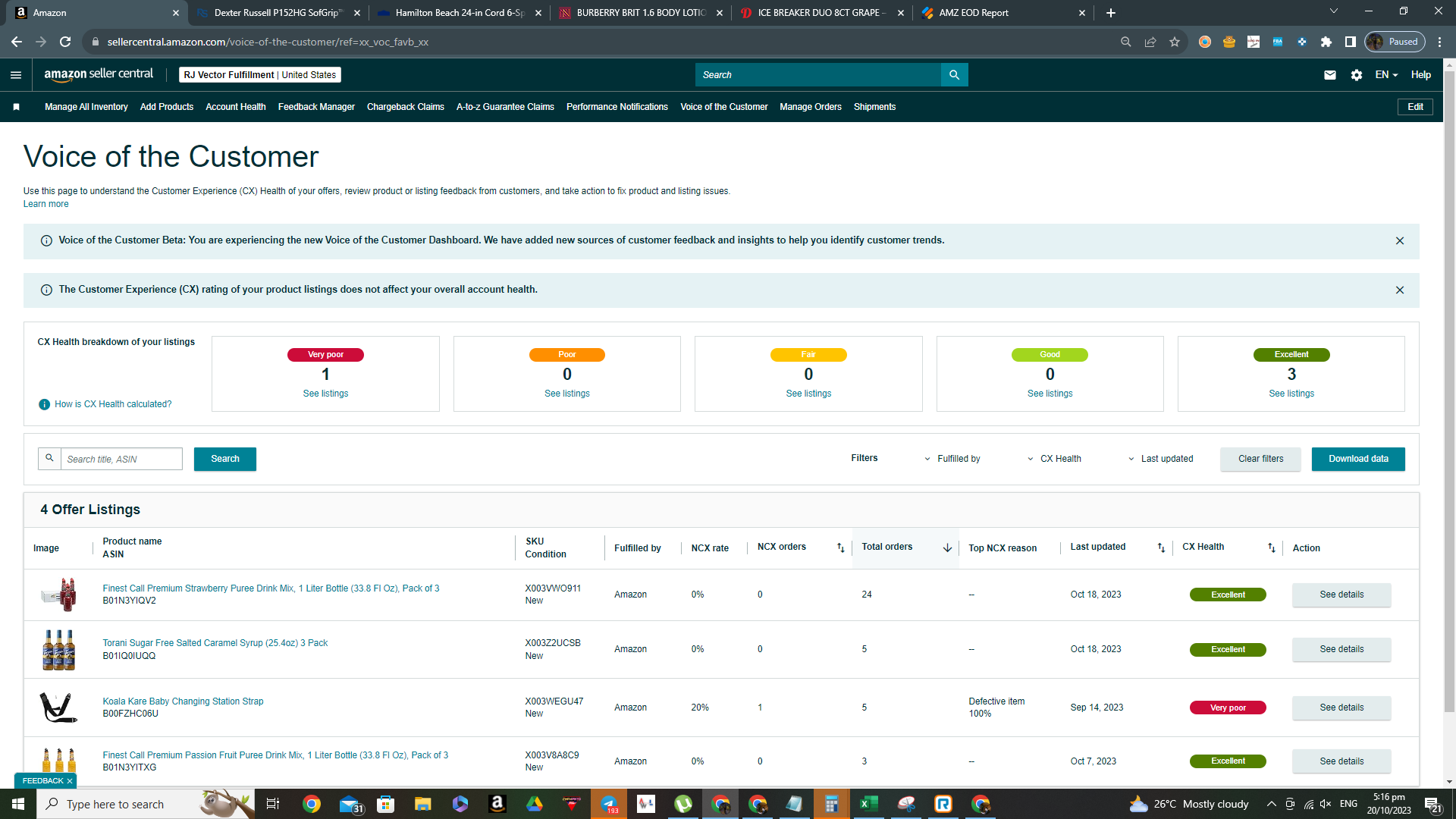Image resolution: width=1456 pixels, height=819 pixels.
Task: Sort by NCX orders column arrows
Action: [x=840, y=548]
